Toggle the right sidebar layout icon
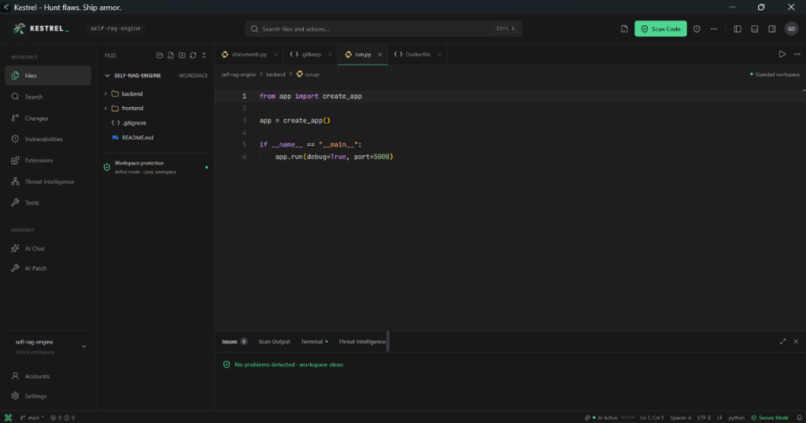 click(x=772, y=29)
